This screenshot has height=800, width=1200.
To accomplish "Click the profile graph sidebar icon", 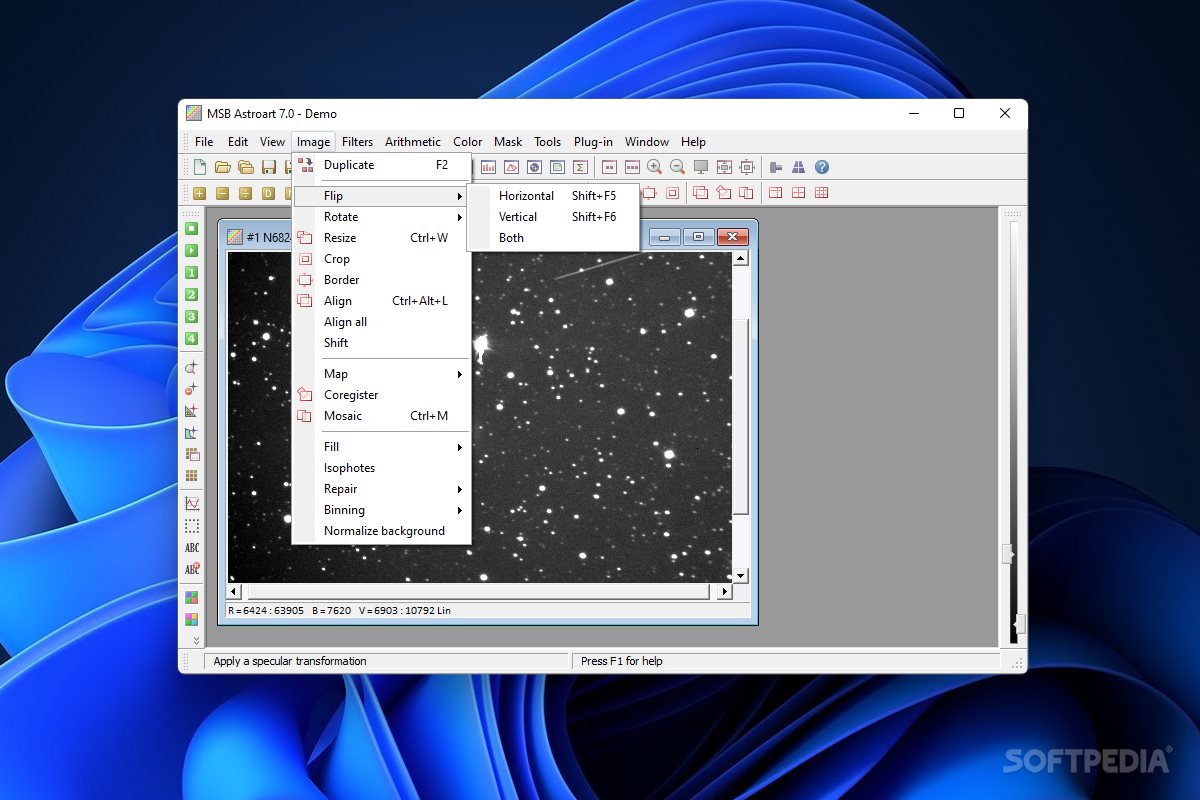I will pyautogui.click(x=191, y=503).
